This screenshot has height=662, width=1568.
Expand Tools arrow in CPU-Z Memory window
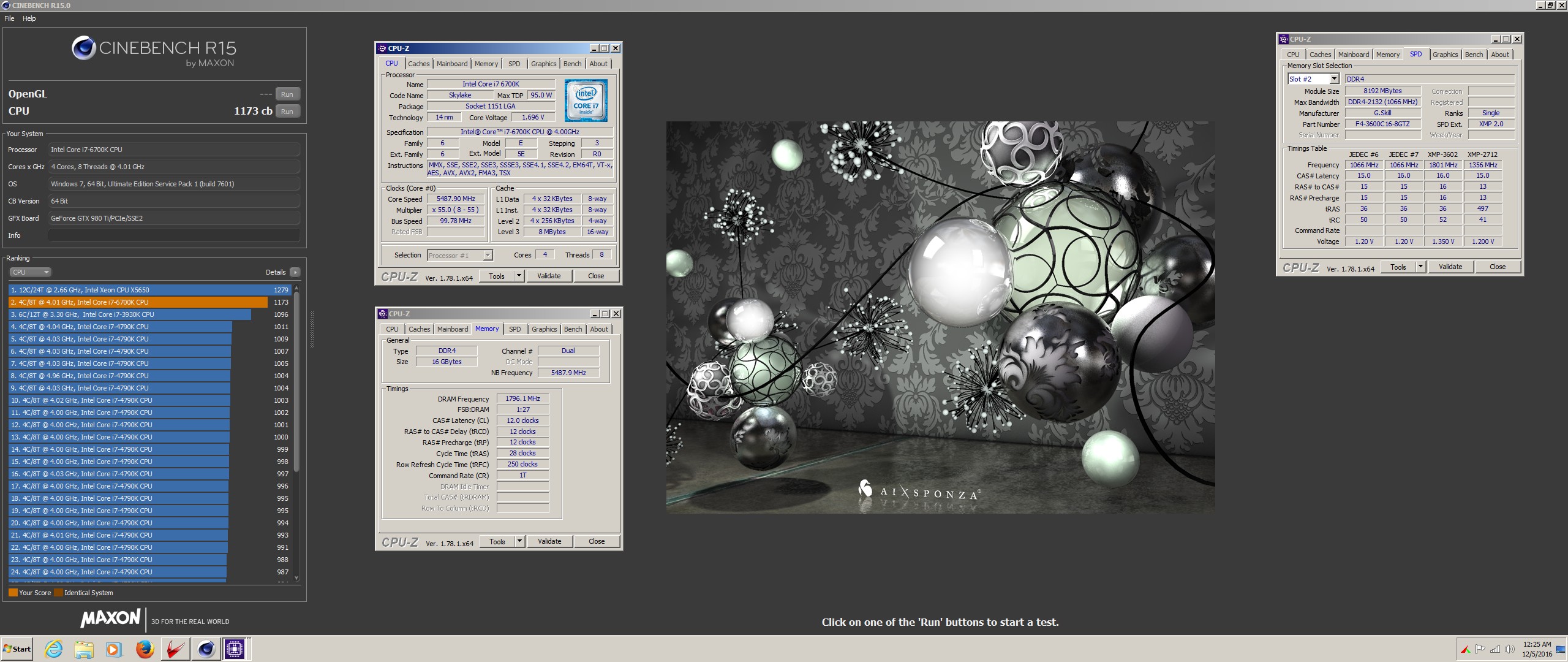(520, 541)
